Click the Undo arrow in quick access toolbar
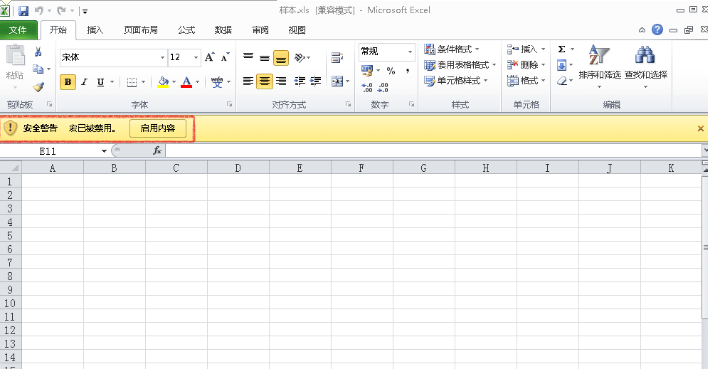The height and width of the screenshot is (369, 708). [39, 10]
